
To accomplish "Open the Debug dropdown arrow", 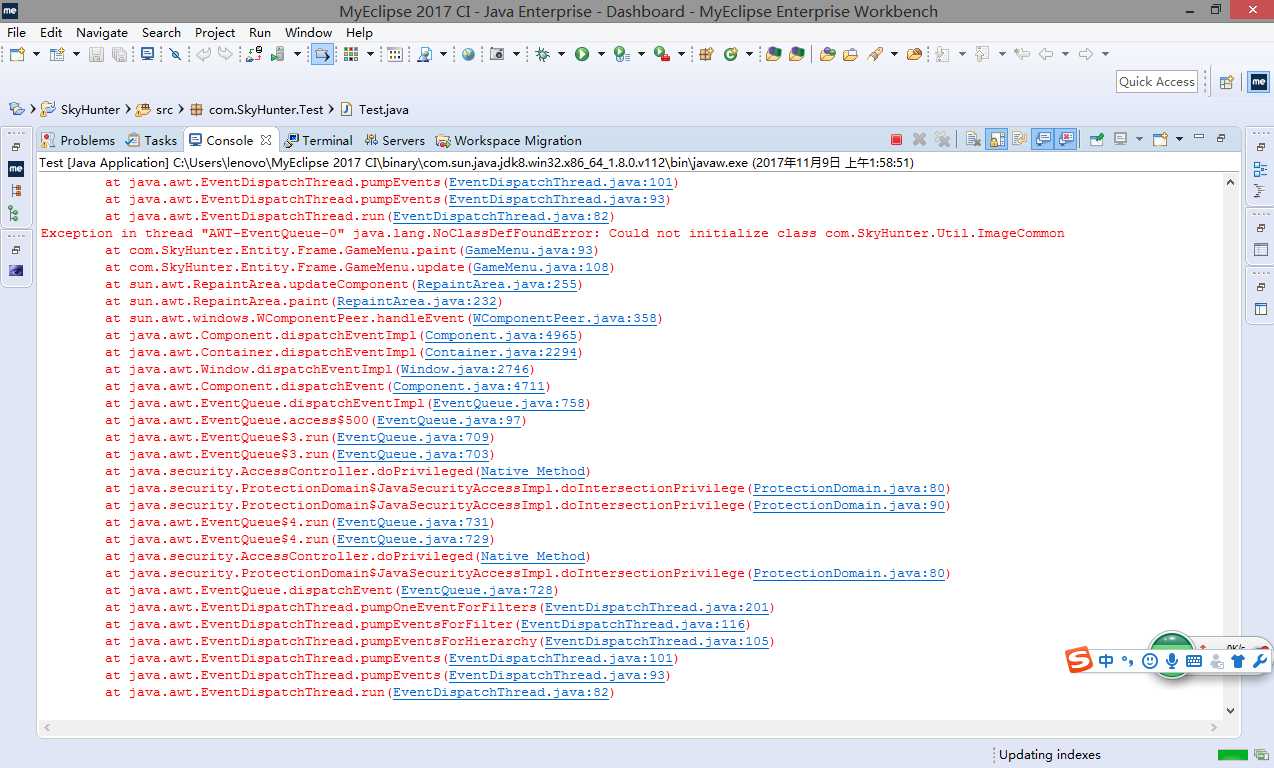I will pos(561,54).
